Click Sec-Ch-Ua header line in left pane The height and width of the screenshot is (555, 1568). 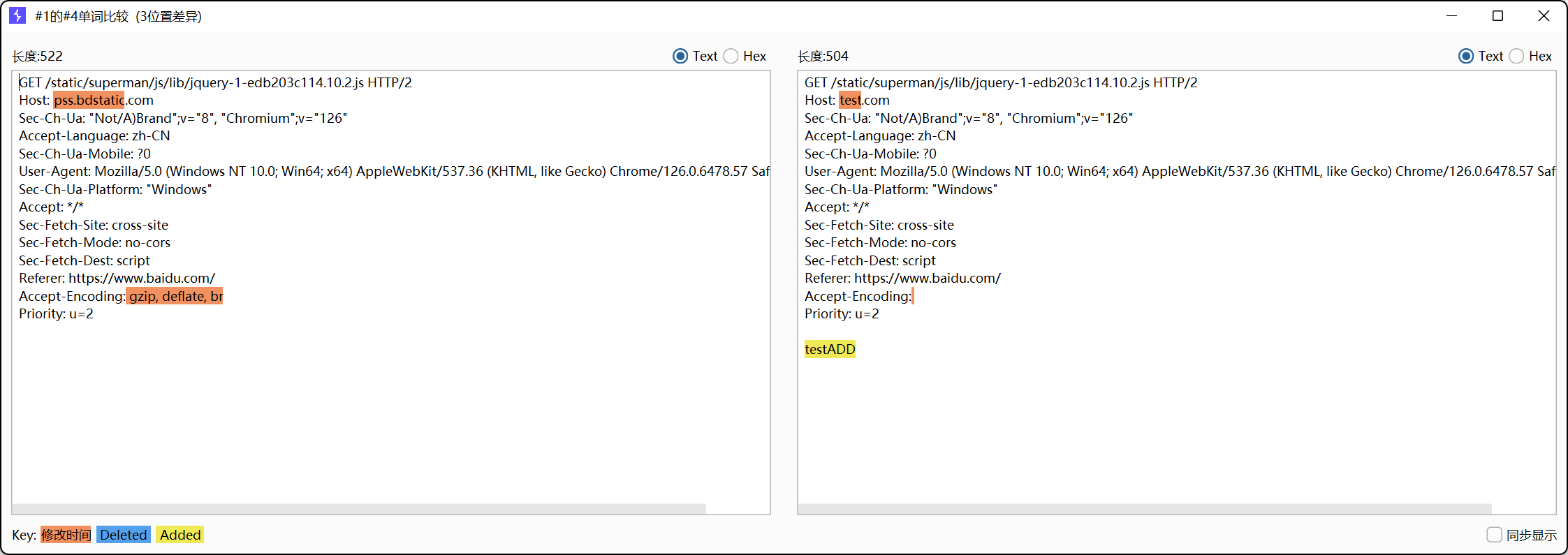[x=183, y=118]
